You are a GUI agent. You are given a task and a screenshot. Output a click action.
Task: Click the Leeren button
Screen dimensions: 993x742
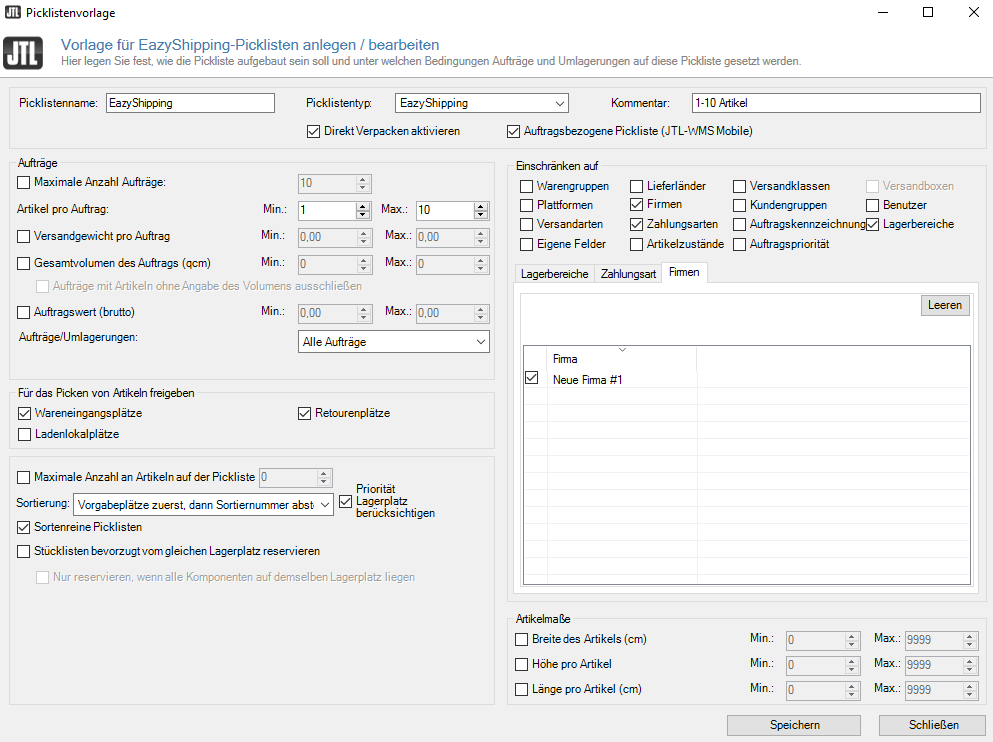click(944, 305)
